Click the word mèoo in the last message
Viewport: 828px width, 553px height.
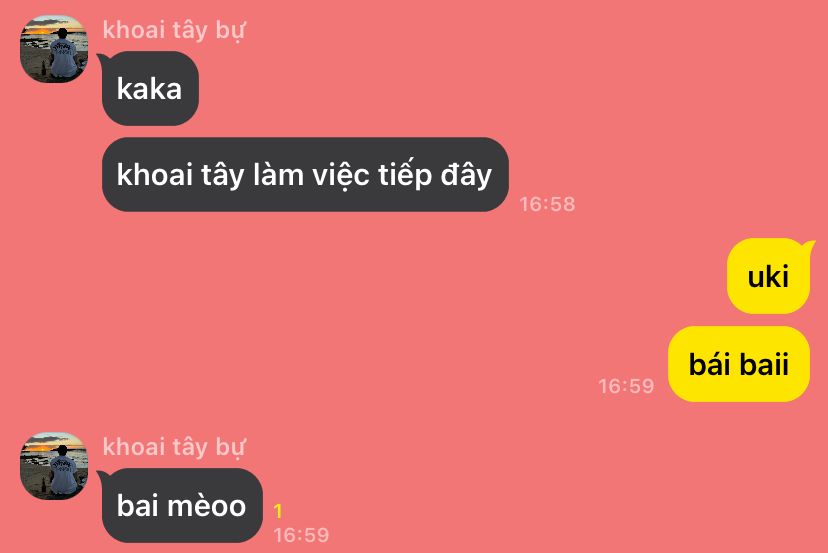pos(206,505)
